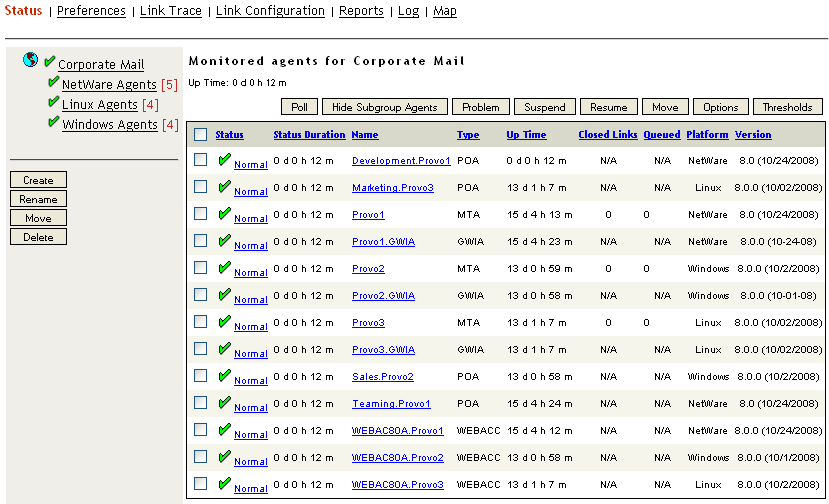The height and width of the screenshot is (504, 829).
Task: Expand the NetWare Agents group
Action: pos(109,85)
